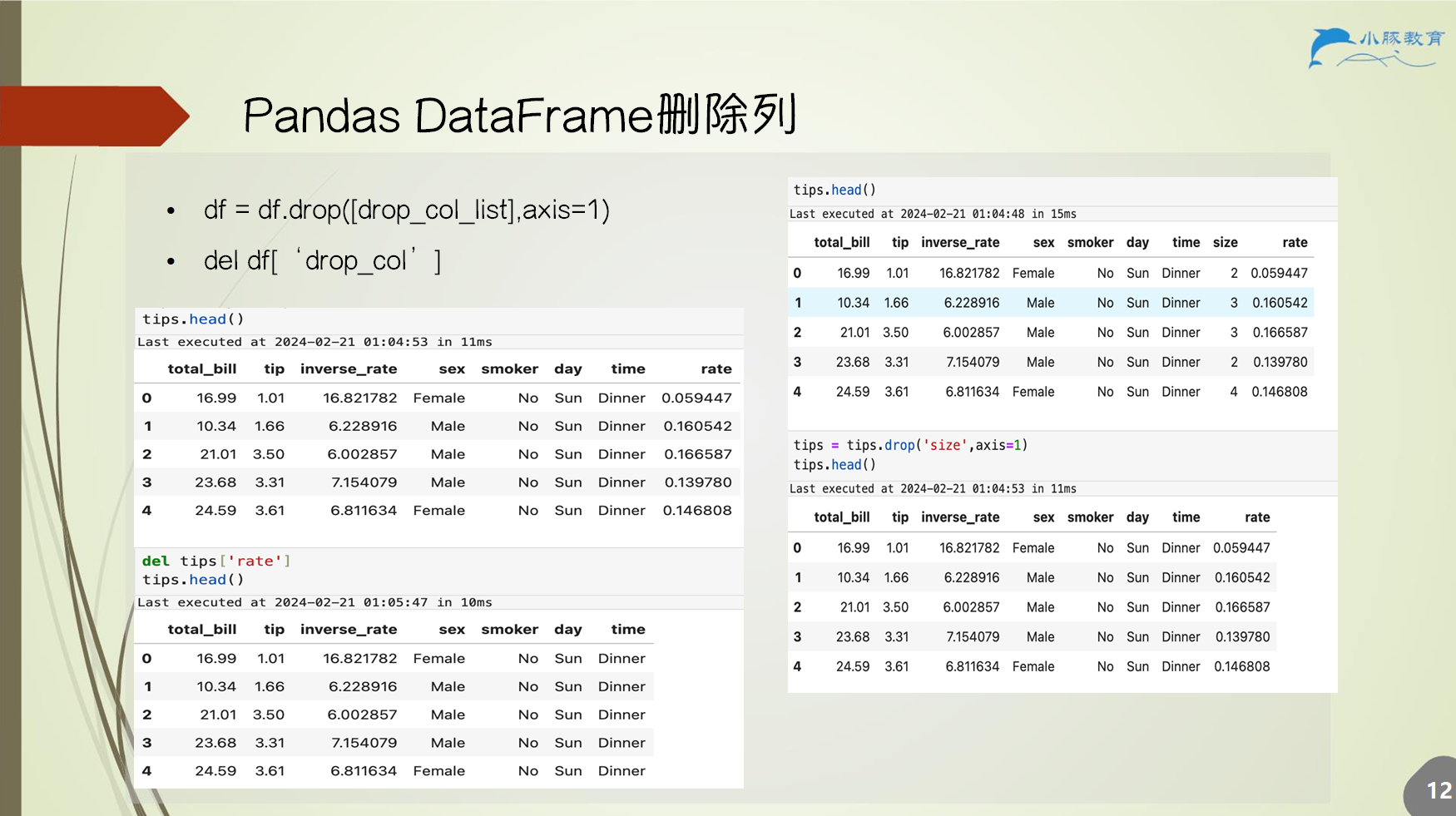This screenshot has height=816, width=1456.
Task: Click "Male" in the blue highlighted row
Action: (x=1040, y=303)
